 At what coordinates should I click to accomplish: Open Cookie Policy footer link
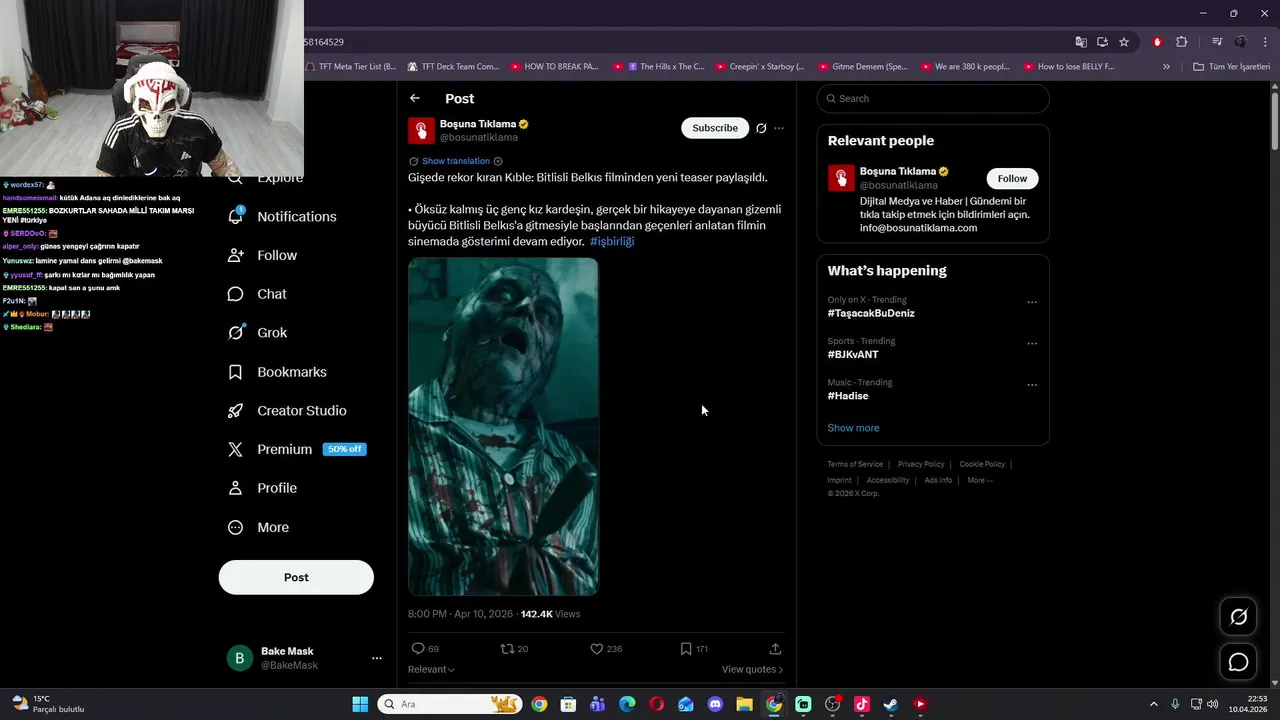982,464
